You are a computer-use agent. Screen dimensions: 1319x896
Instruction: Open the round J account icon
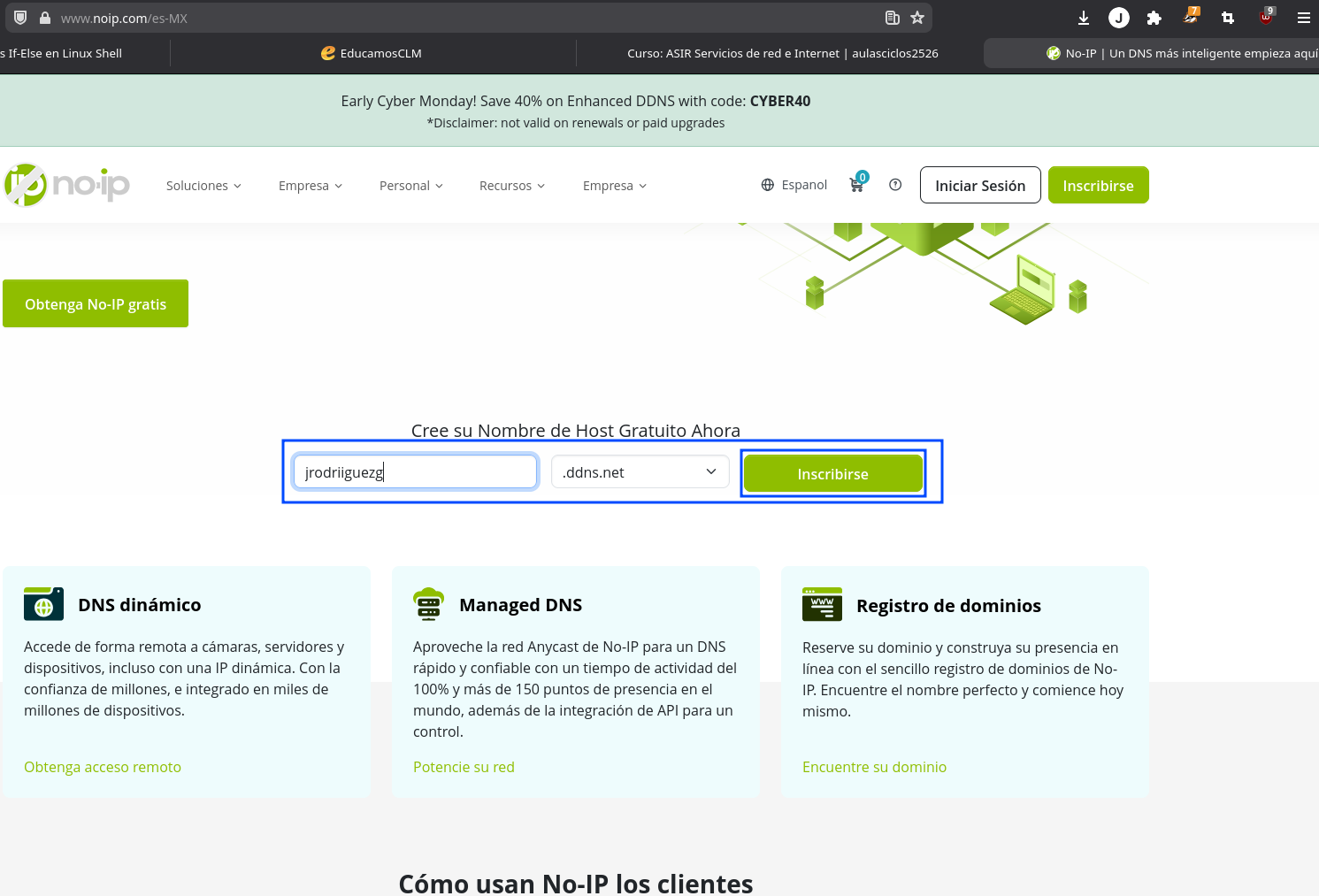click(x=1119, y=18)
